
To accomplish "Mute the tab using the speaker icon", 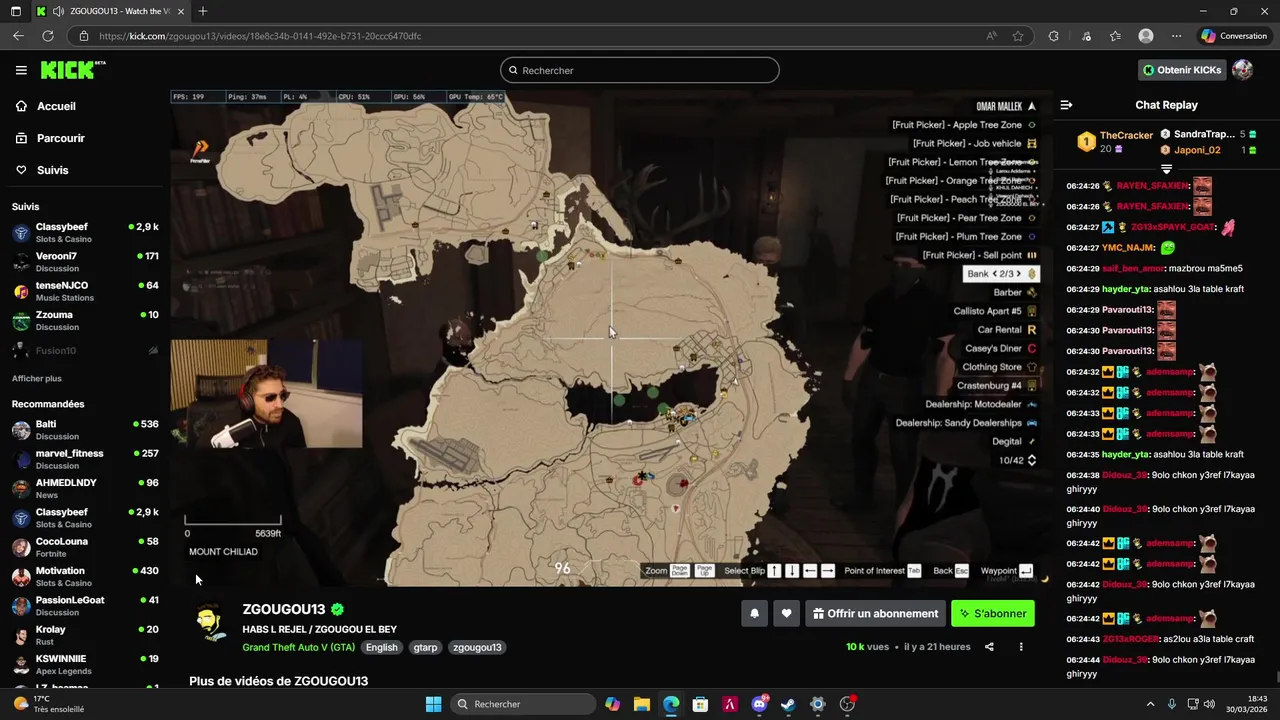I will point(57,11).
